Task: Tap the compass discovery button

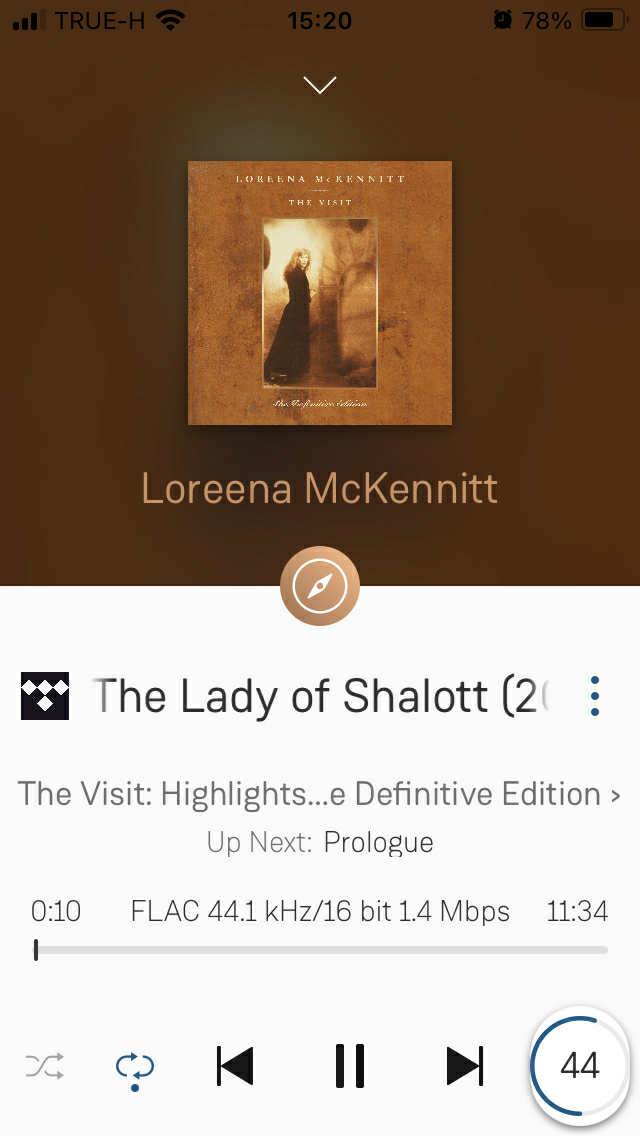Action: 320,586
